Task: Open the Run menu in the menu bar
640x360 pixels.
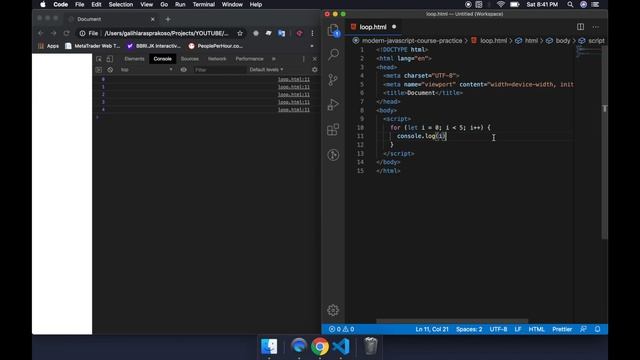Action: pyautogui.click(x=180, y=4)
